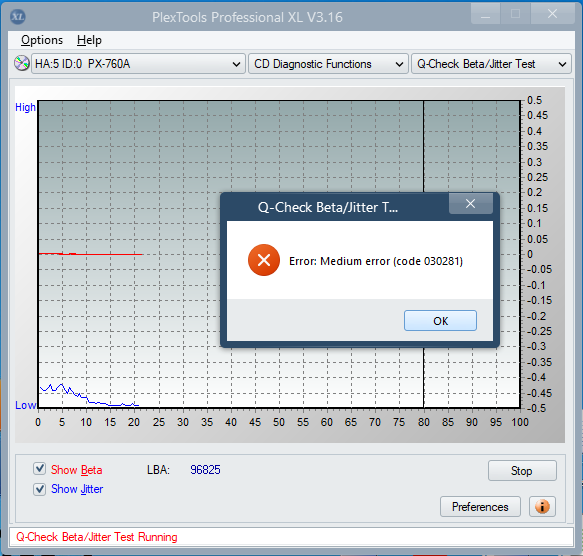Close the PlexTools main window
583x556 pixels.
(552, 14)
